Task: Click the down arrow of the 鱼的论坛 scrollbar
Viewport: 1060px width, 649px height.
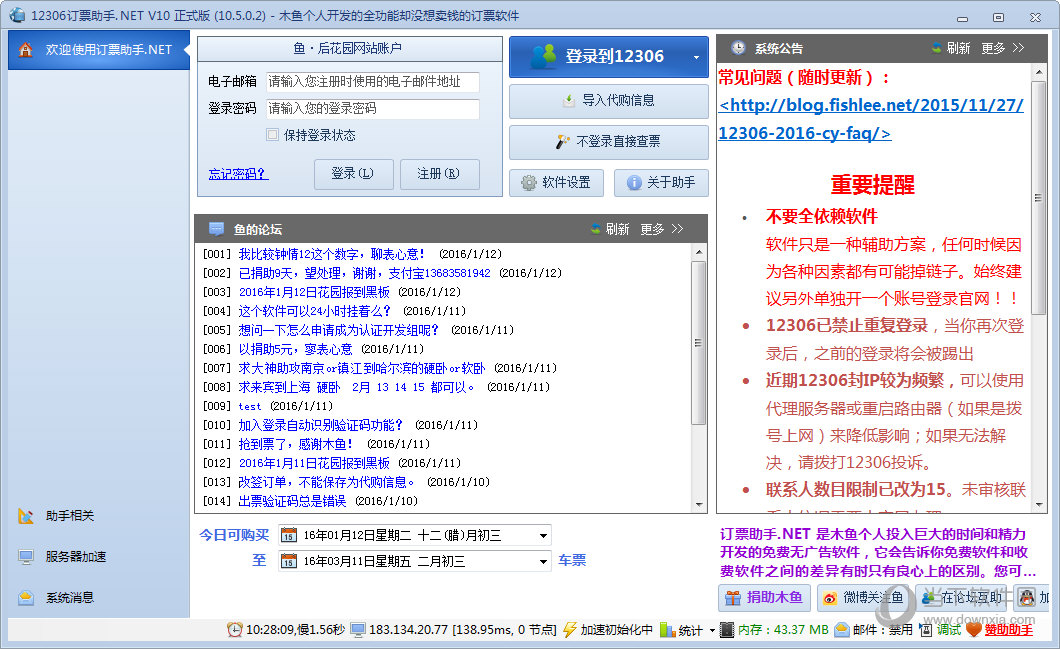Action: pos(699,505)
